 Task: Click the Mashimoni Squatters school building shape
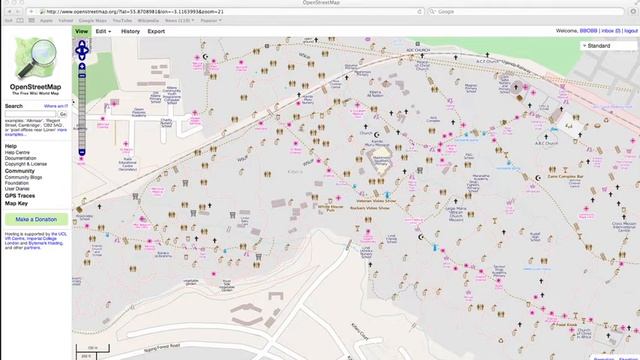pyautogui.click(x=380, y=161)
